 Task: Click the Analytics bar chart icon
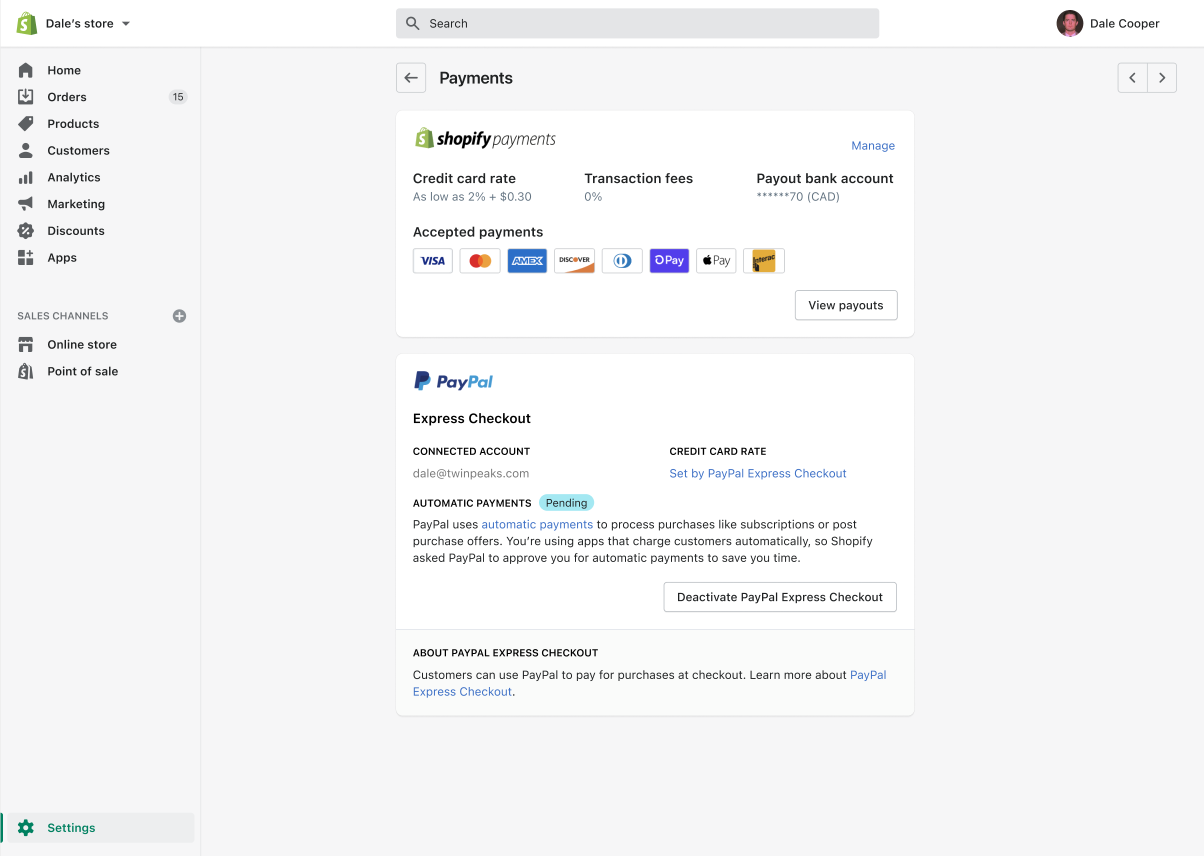tap(26, 177)
